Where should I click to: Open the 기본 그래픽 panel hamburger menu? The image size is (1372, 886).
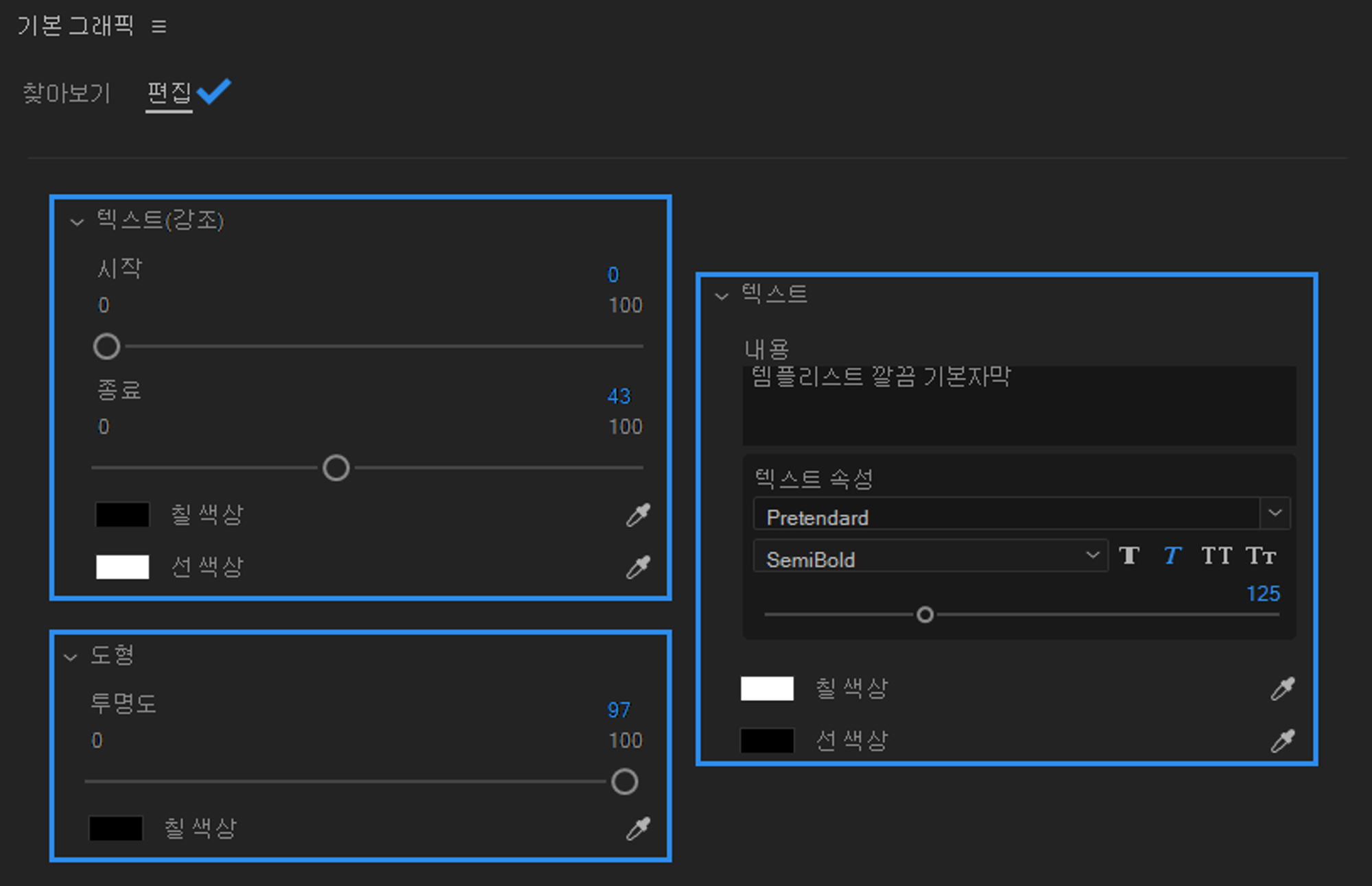[158, 27]
